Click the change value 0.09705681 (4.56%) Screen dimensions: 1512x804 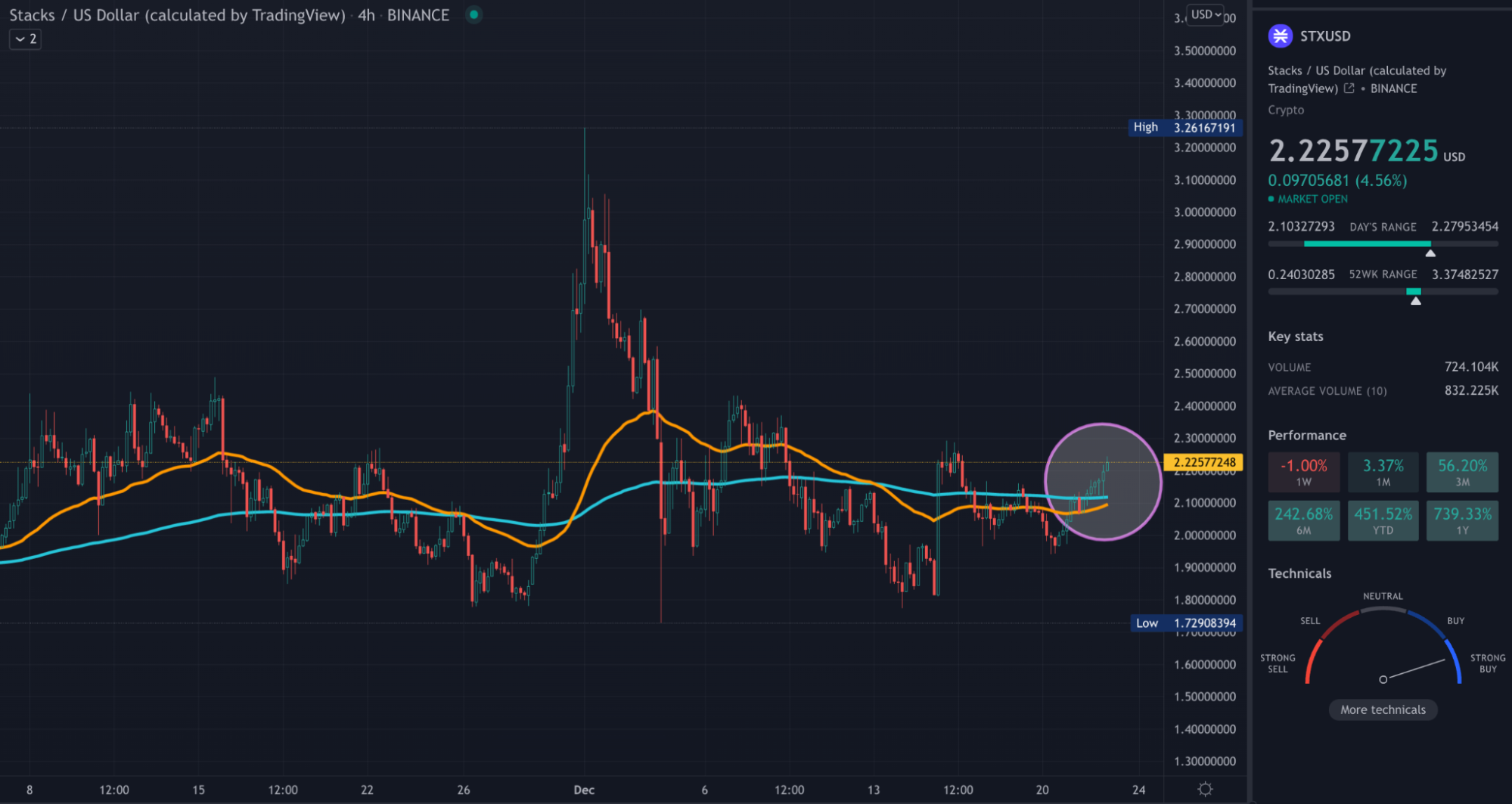[1337, 181]
